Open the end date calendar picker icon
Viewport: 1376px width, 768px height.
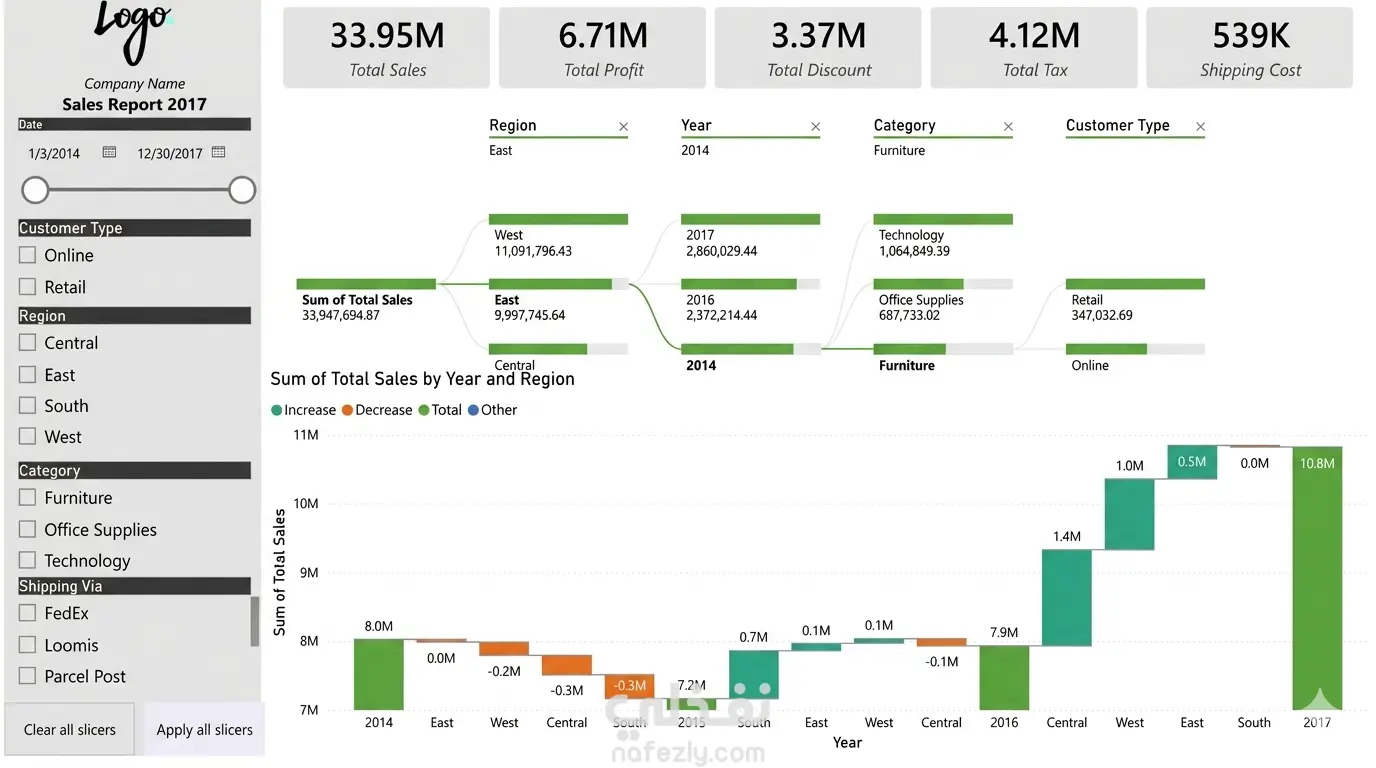219,152
